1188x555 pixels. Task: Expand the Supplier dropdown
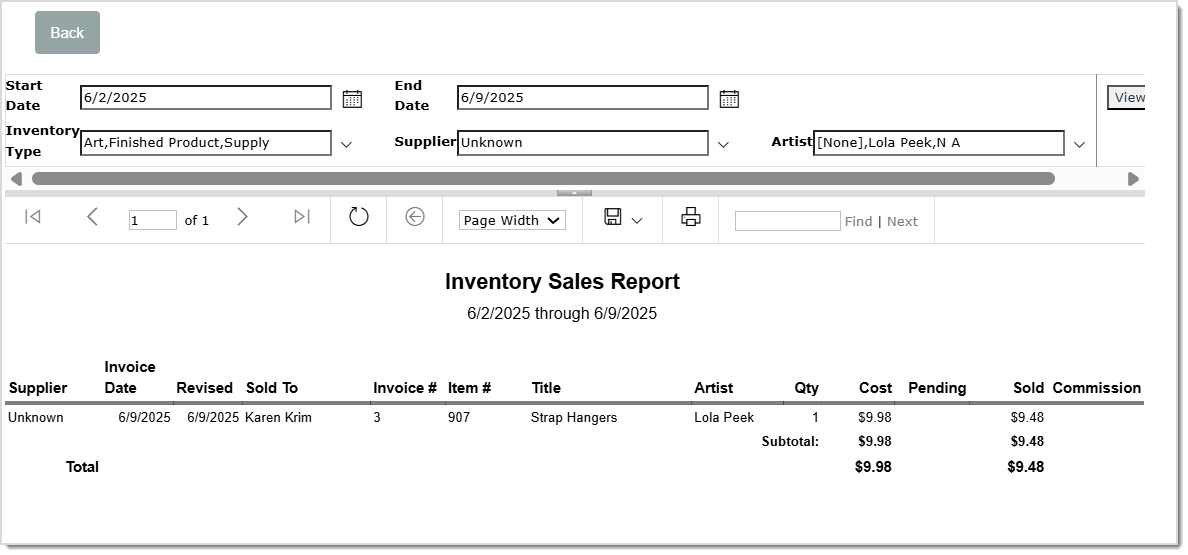coord(723,144)
